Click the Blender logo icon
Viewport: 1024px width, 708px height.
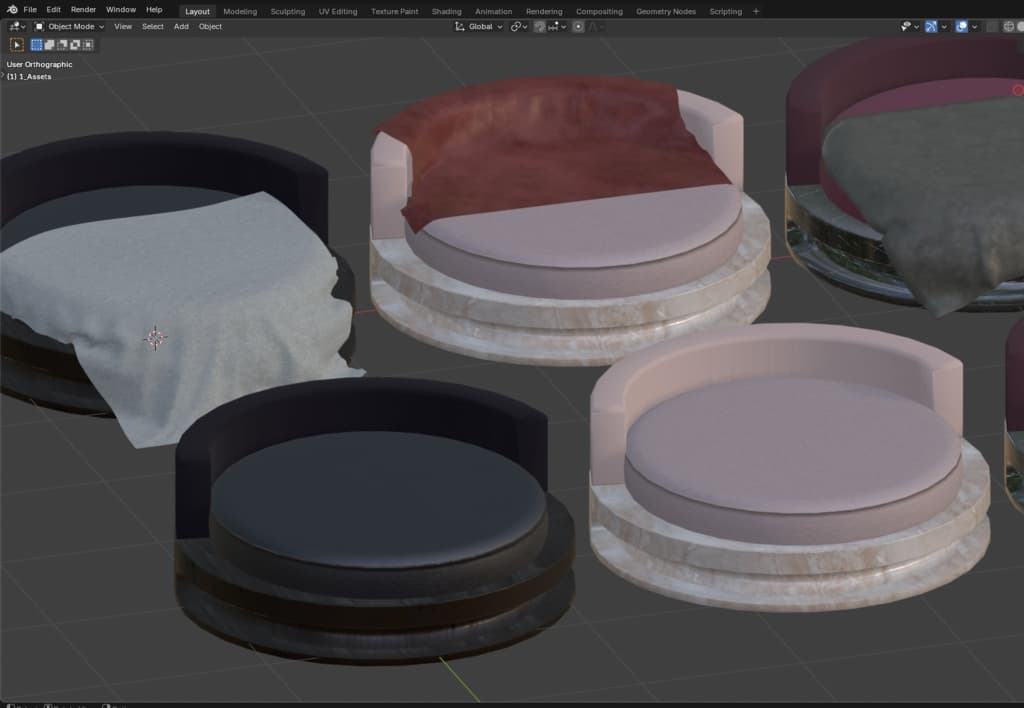pos(11,10)
